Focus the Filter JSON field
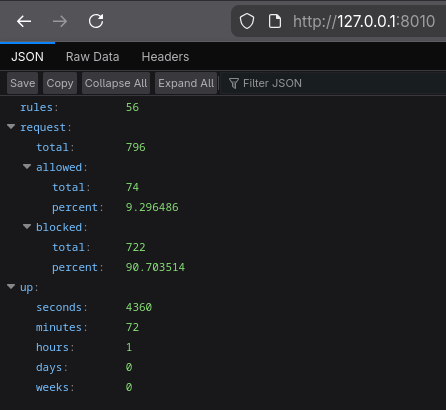 coord(333,83)
